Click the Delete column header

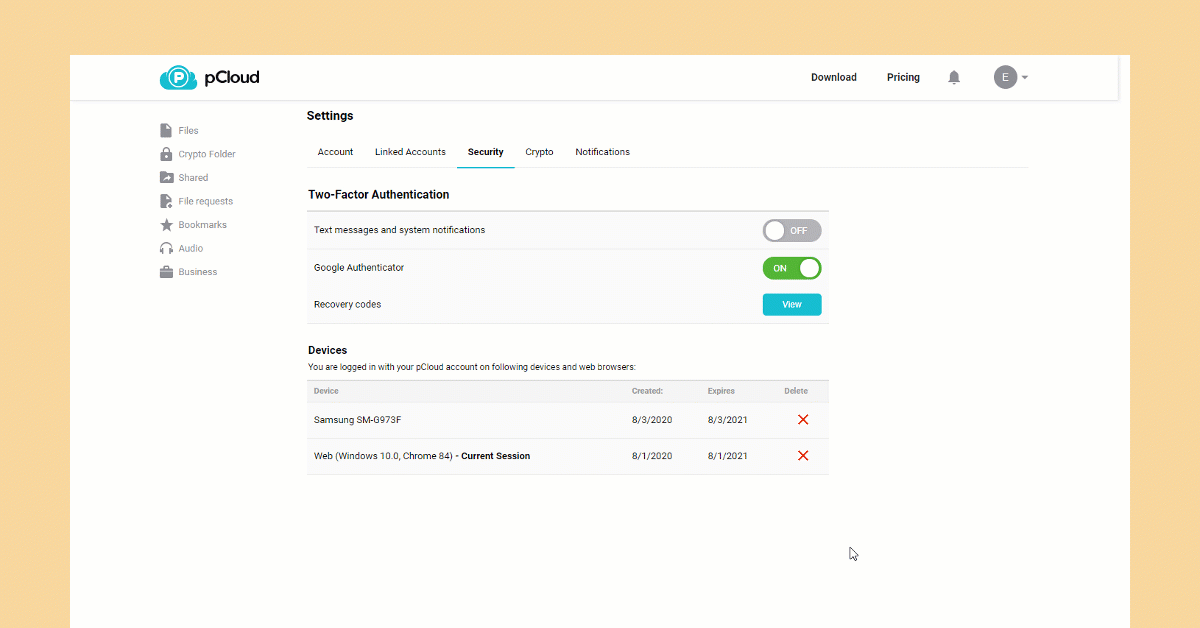pyautogui.click(x=796, y=391)
